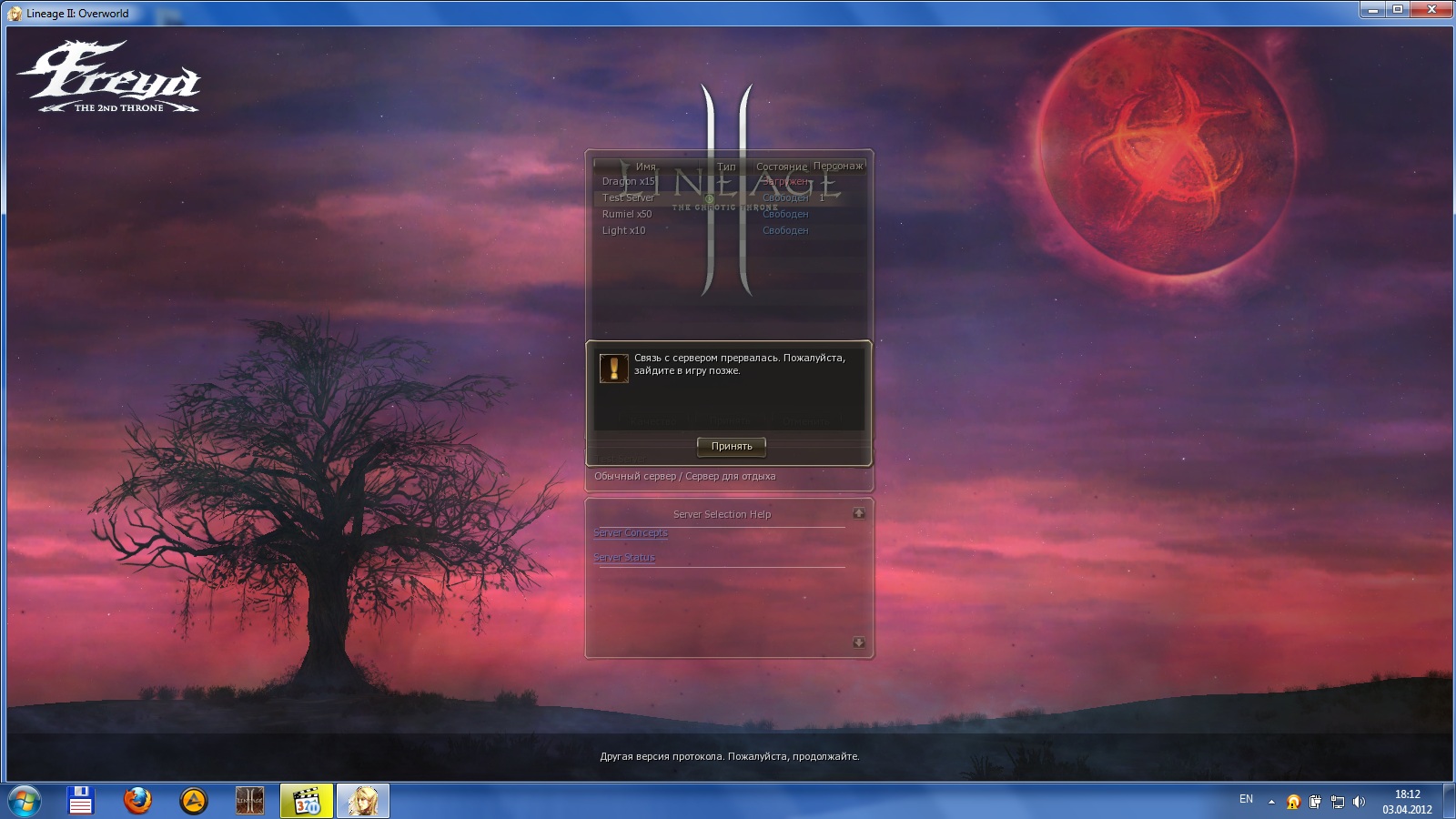
Task: Click the Персонаж column header
Action: click(838, 166)
